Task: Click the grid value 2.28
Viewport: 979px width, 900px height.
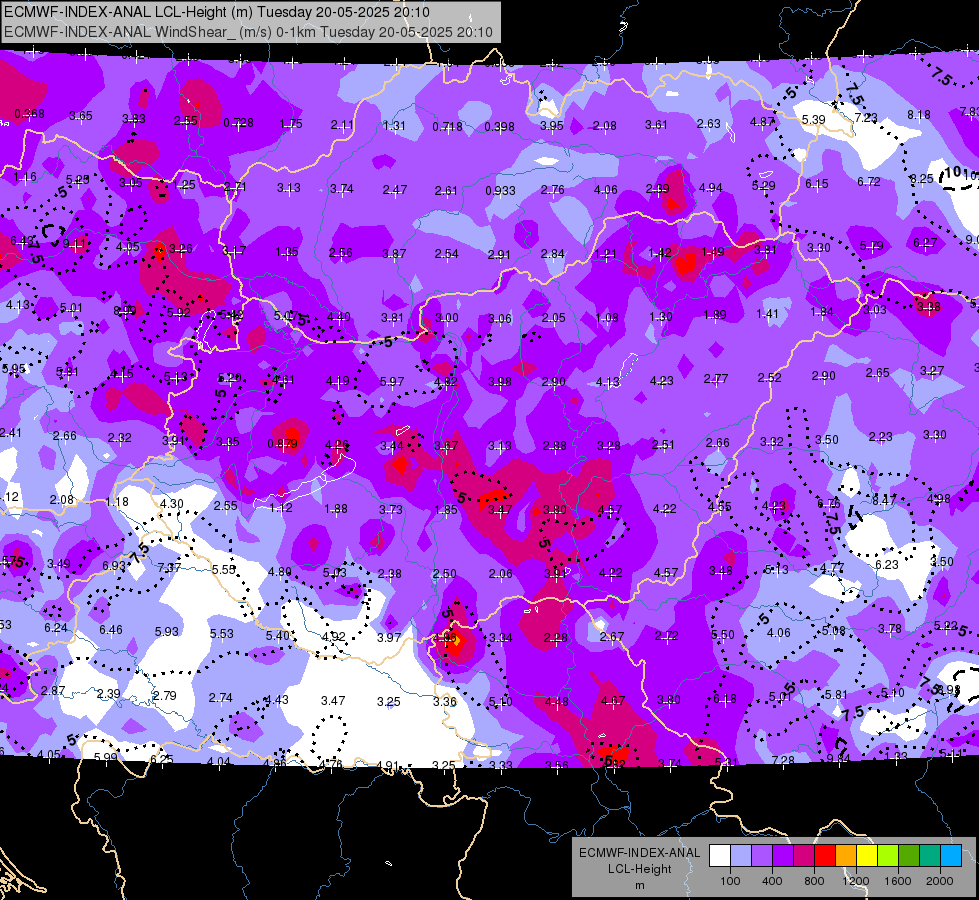Action: tap(556, 638)
